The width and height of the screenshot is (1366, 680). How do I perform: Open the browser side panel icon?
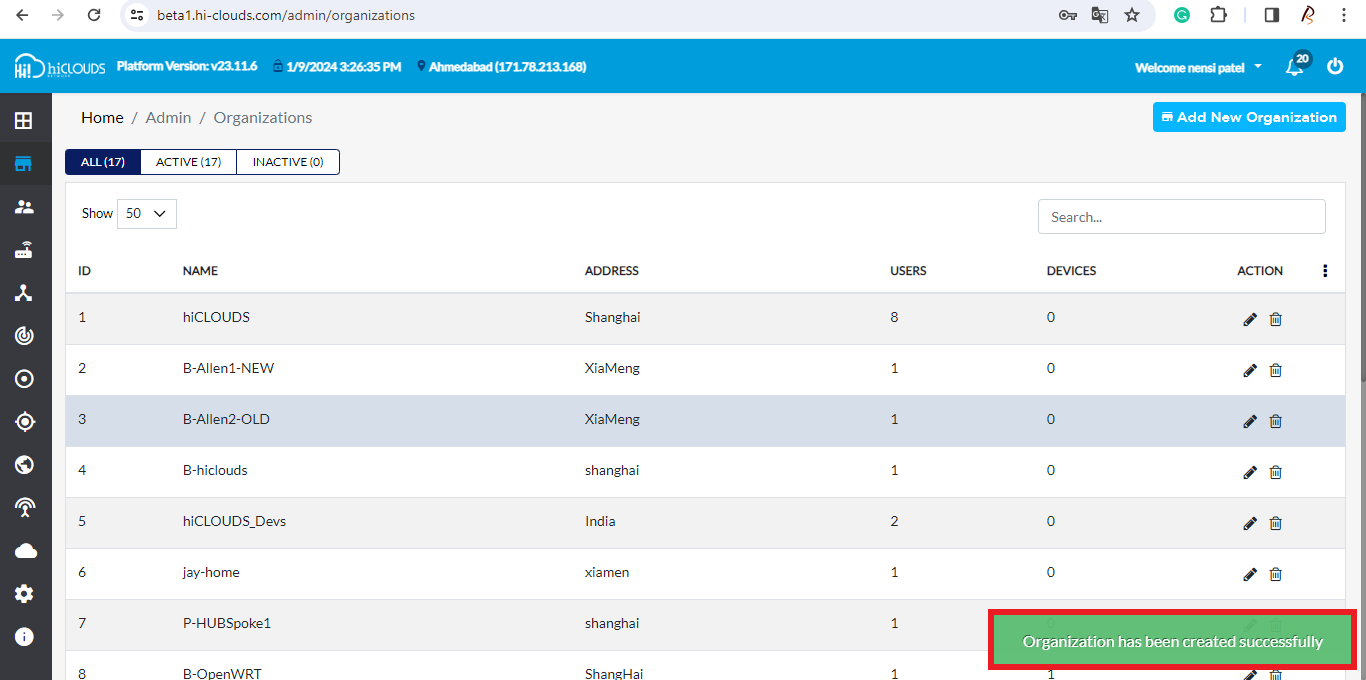[1272, 15]
